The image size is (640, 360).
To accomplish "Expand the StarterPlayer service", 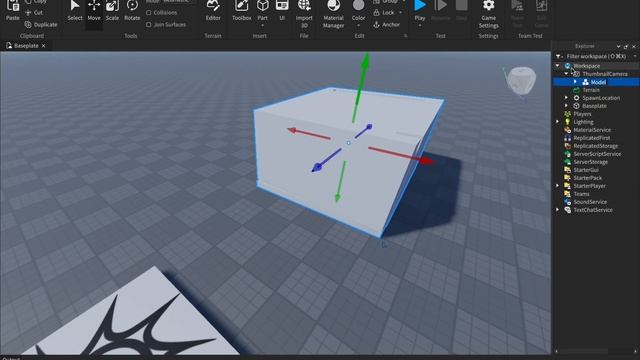I will [x=558, y=186].
